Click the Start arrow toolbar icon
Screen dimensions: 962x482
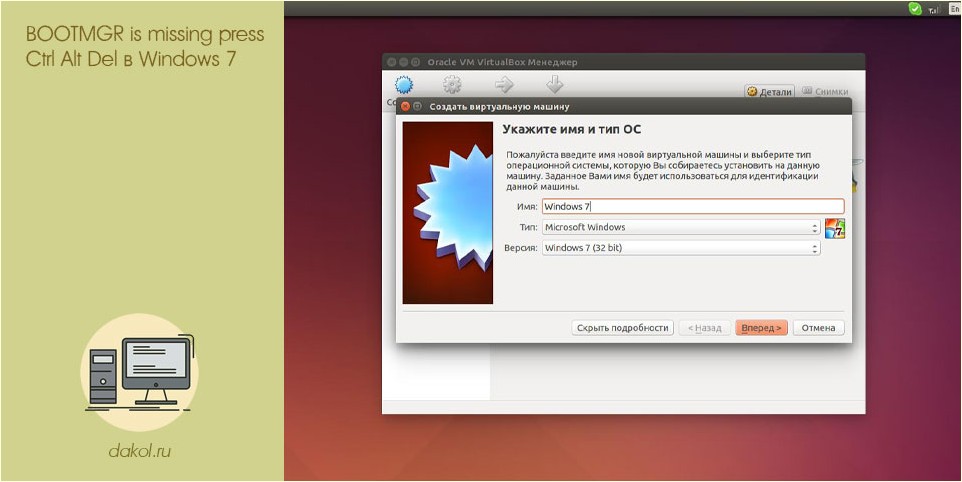click(504, 85)
